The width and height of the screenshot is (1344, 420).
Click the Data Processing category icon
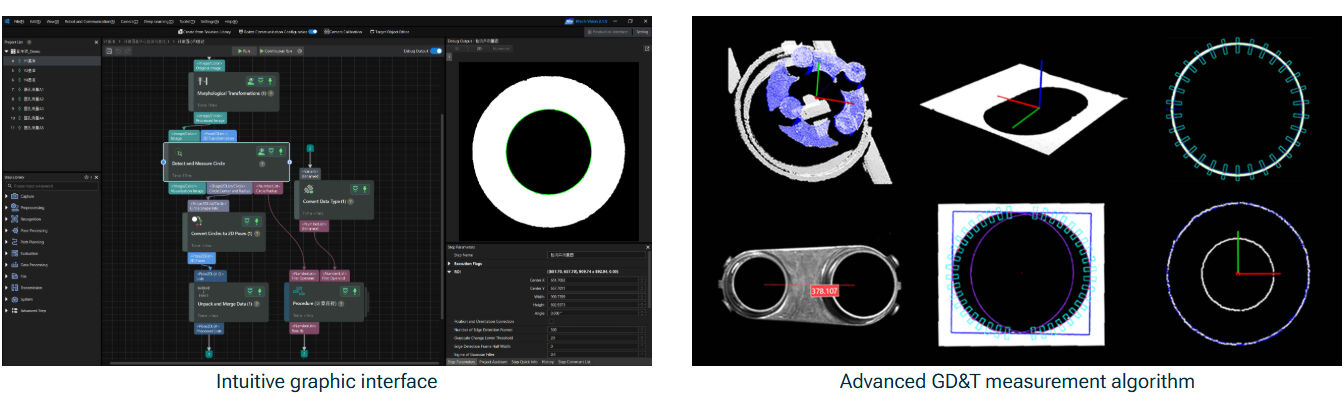14,264
